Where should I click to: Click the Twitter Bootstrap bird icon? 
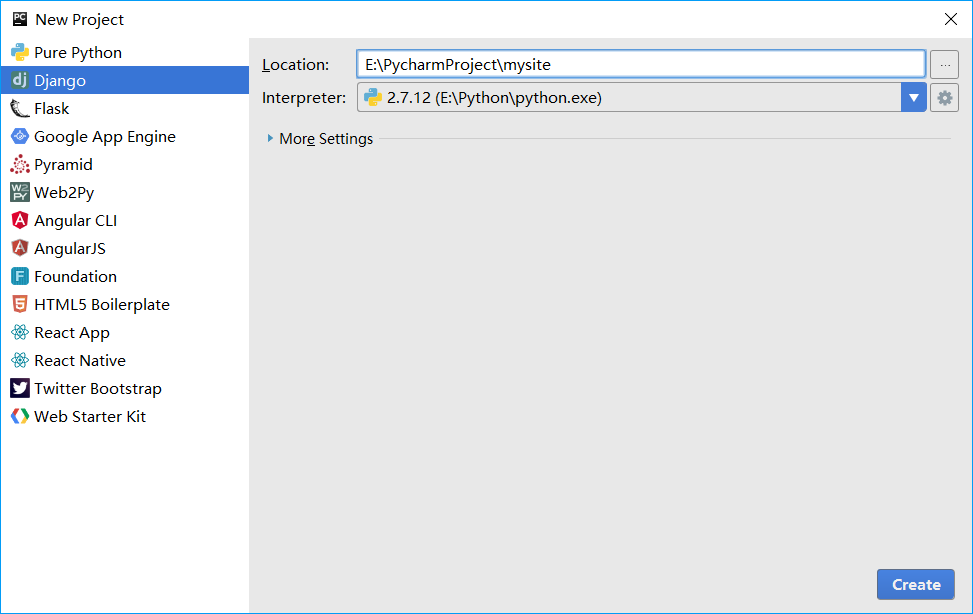tap(20, 389)
